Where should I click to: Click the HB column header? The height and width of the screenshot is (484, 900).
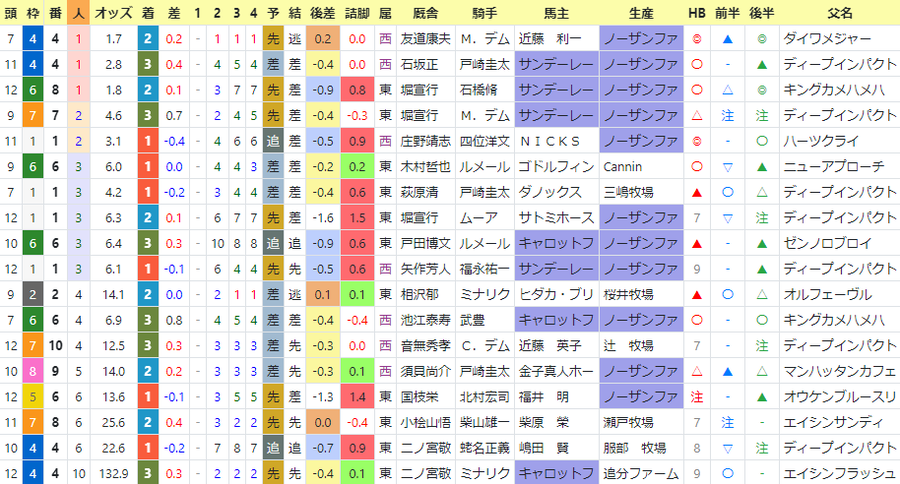[x=697, y=13]
